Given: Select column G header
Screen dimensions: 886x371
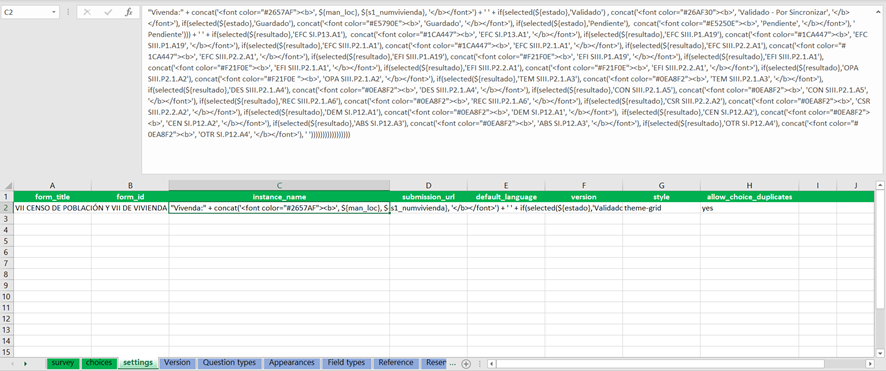Looking at the screenshot, I should [x=662, y=185].
